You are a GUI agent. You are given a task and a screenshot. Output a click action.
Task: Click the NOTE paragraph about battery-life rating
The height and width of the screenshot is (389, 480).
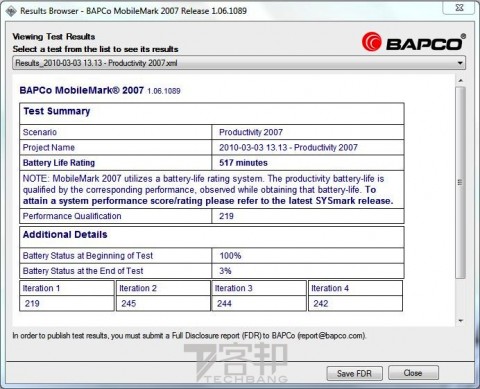tap(208, 190)
